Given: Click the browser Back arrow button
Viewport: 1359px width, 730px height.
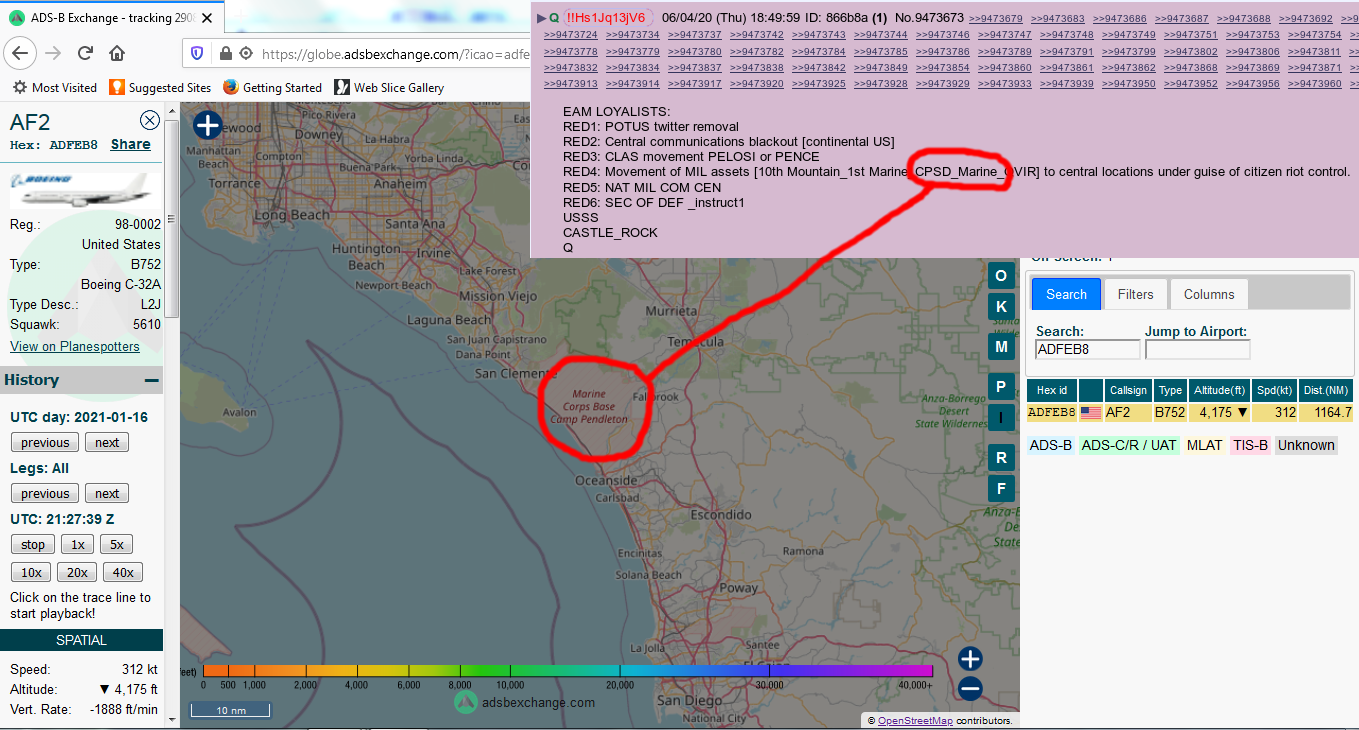Looking at the screenshot, I should (x=22, y=53).
